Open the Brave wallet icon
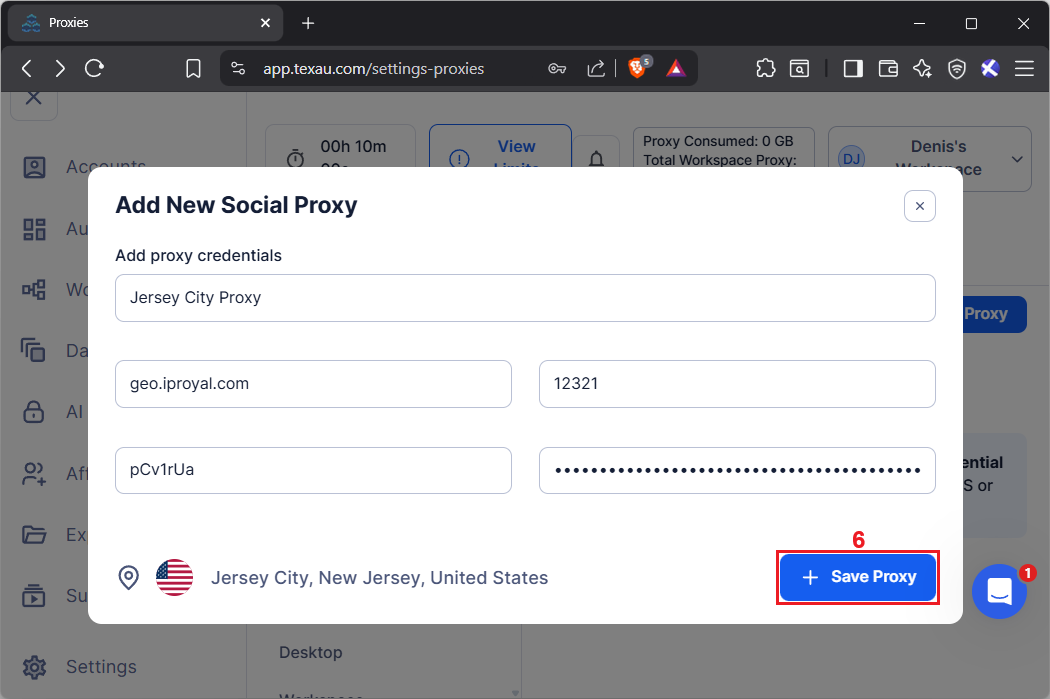 (x=888, y=68)
